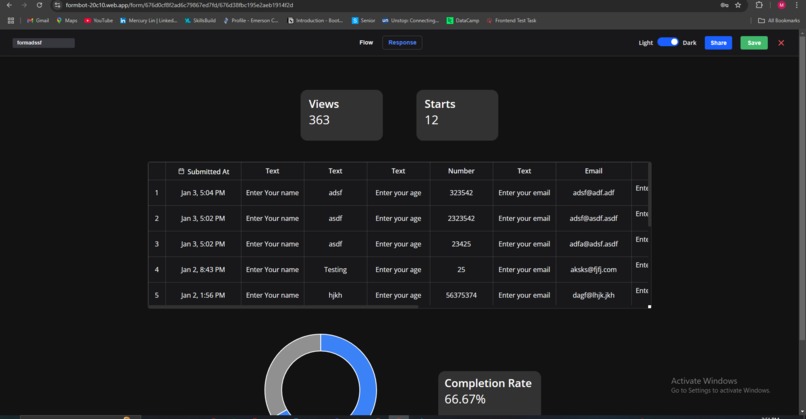Open the SkillsBuild bookmark
Viewport: 806px width, 419px height.
[200, 21]
